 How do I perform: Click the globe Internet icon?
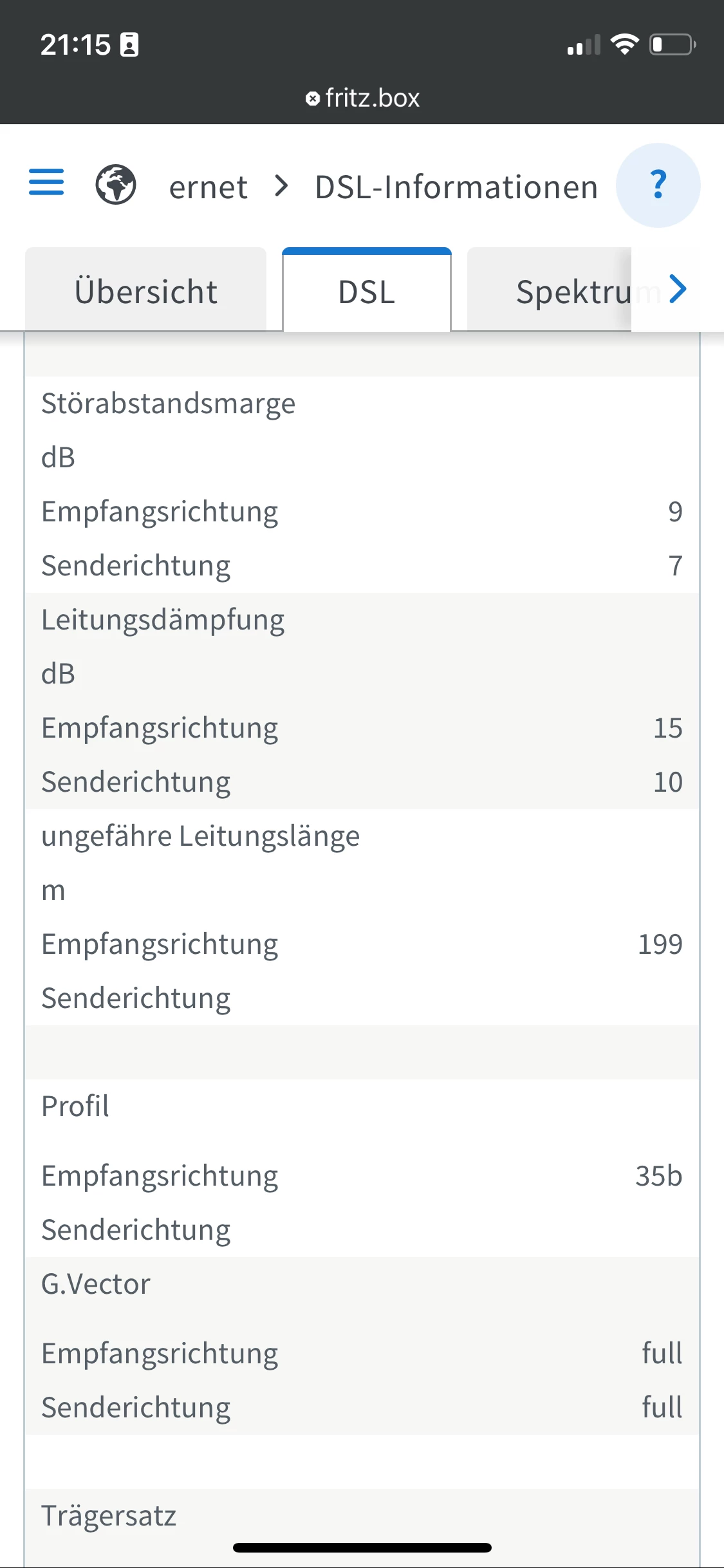click(116, 185)
